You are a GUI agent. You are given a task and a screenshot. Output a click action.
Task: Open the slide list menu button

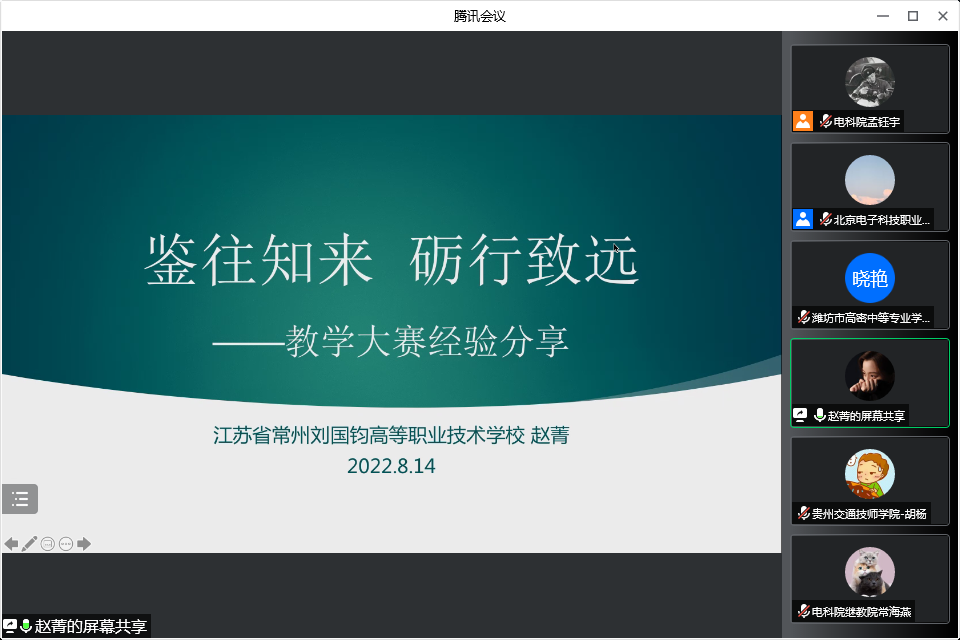coord(20,499)
